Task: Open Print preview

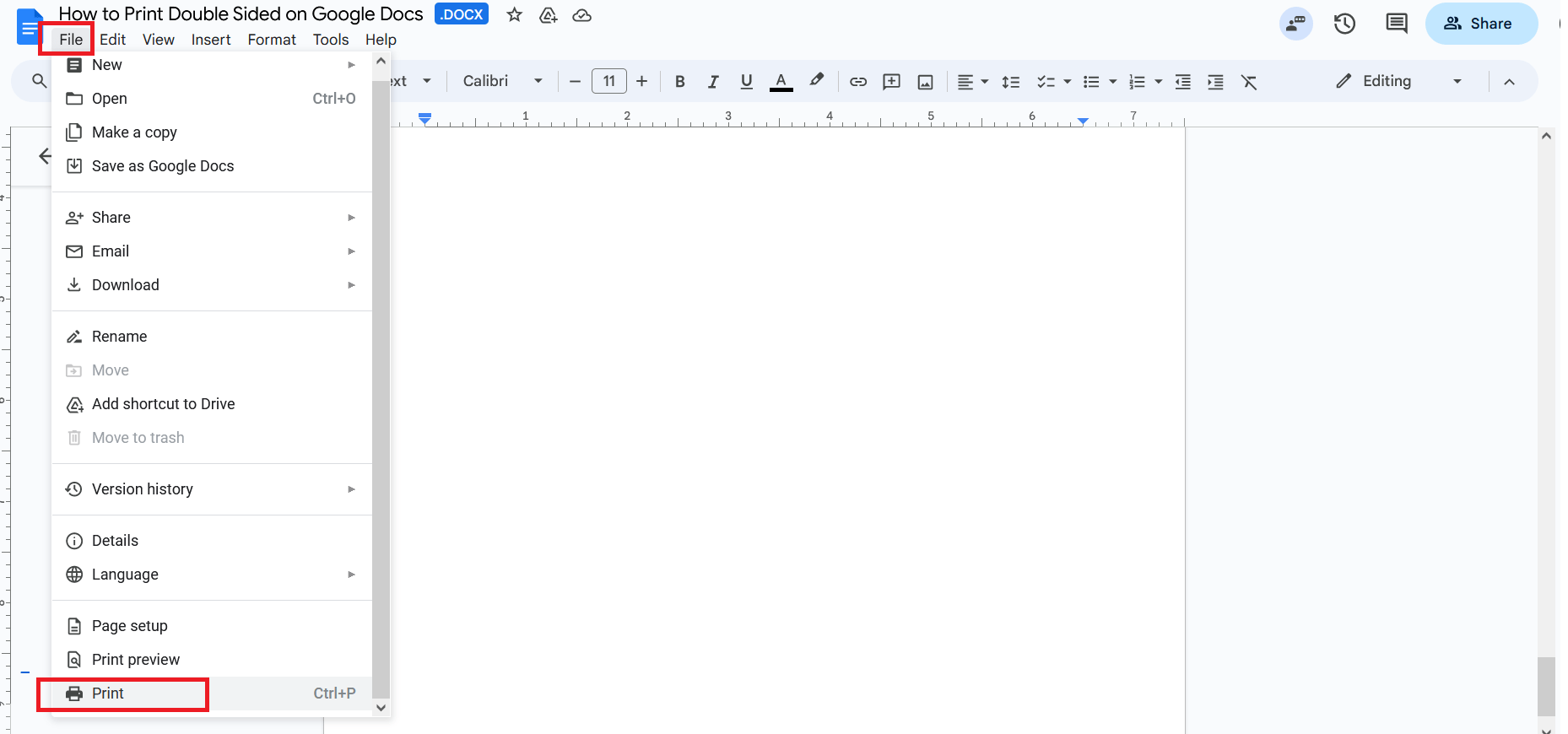Action: click(x=212, y=660)
